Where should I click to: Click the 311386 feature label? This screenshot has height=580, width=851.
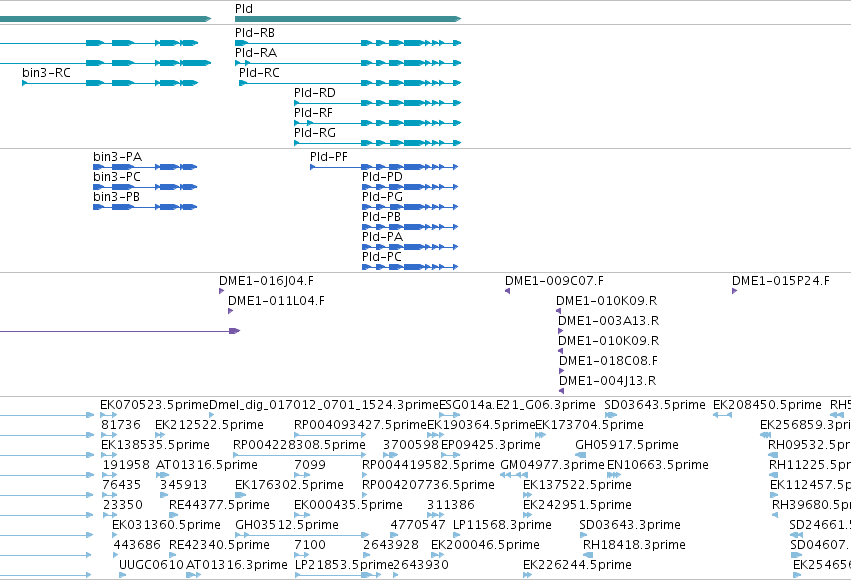[x=450, y=506]
